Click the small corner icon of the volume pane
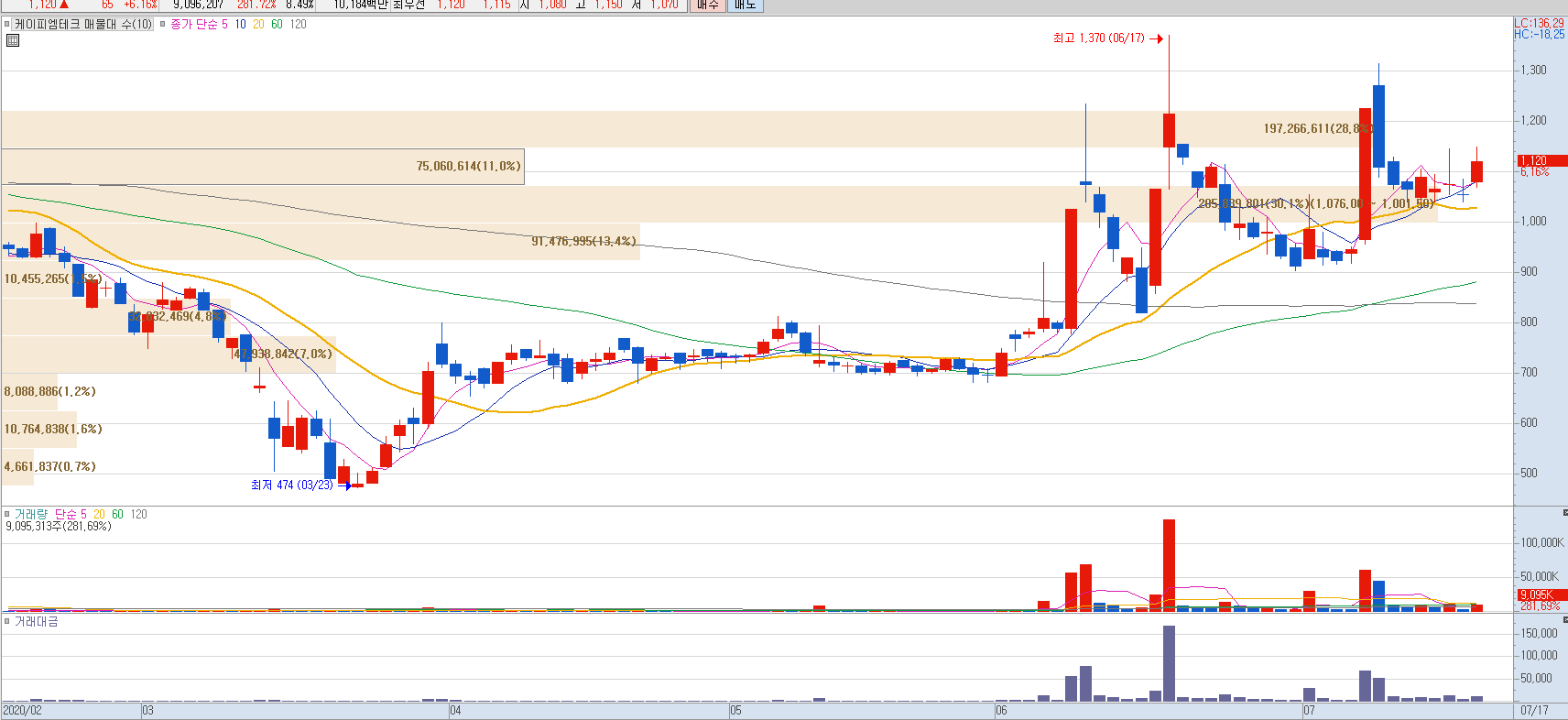This screenshot has width=1568, height=720. coord(1564,512)
